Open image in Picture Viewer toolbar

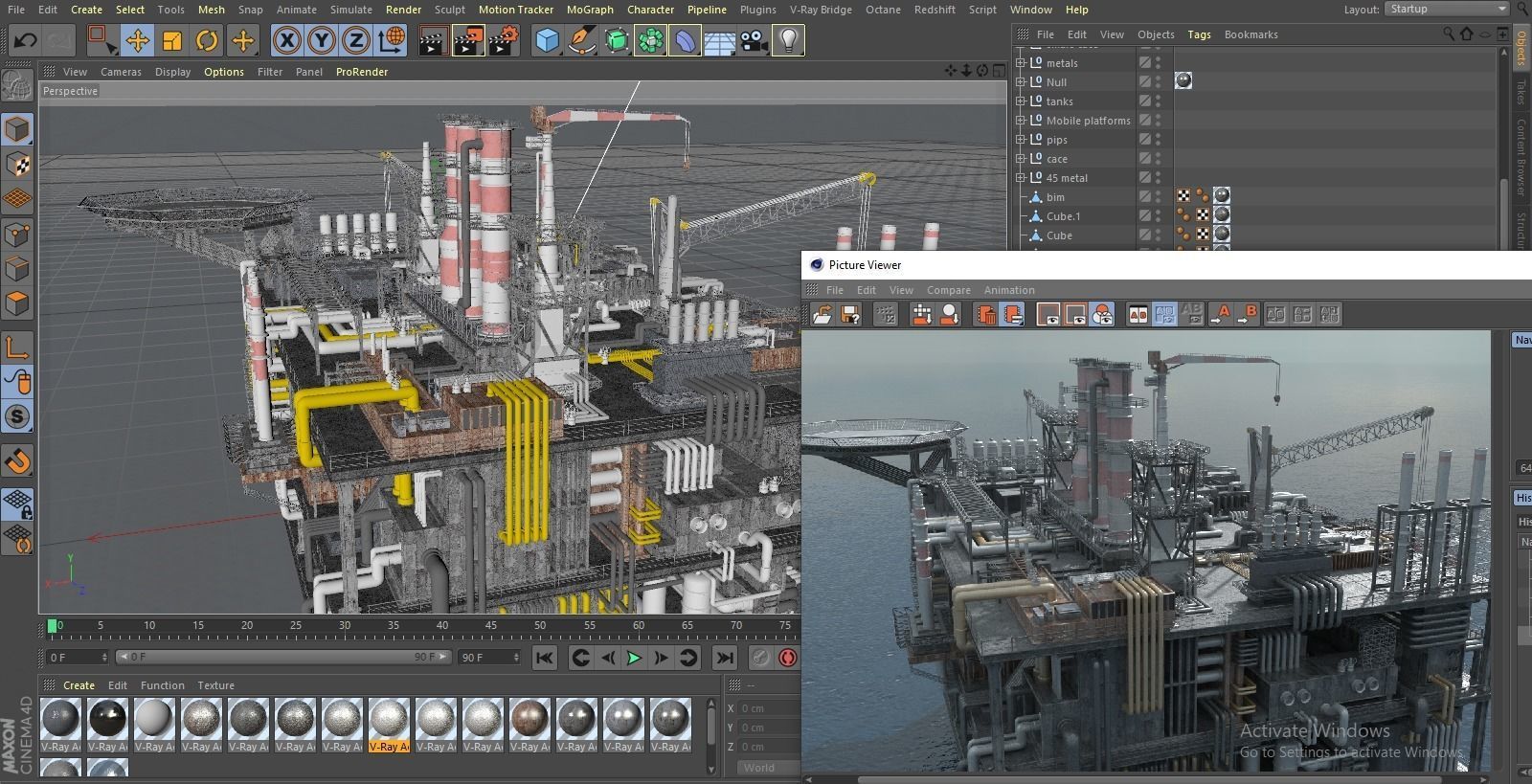point(822,314)
